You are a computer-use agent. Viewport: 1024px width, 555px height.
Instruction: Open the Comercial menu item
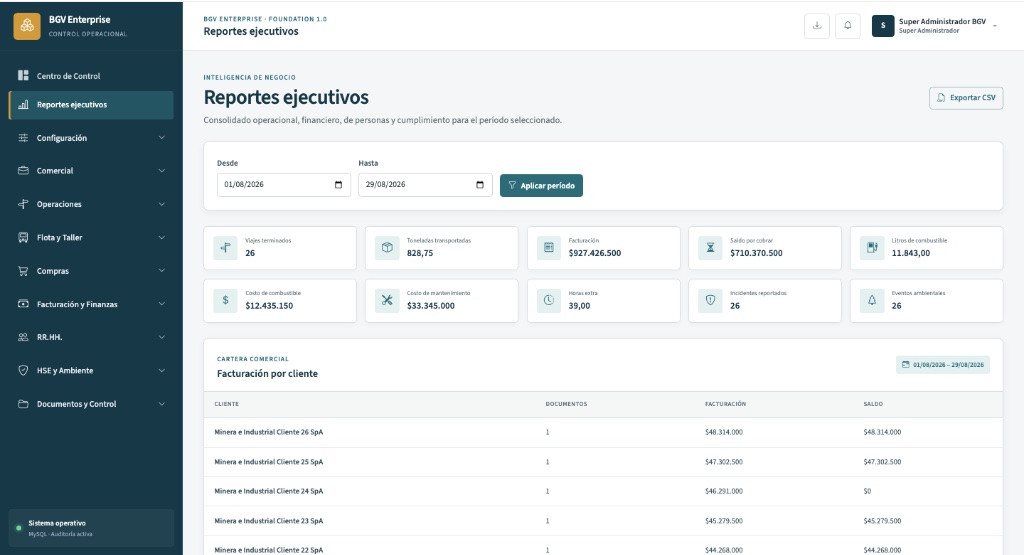(x=91, y=170)
